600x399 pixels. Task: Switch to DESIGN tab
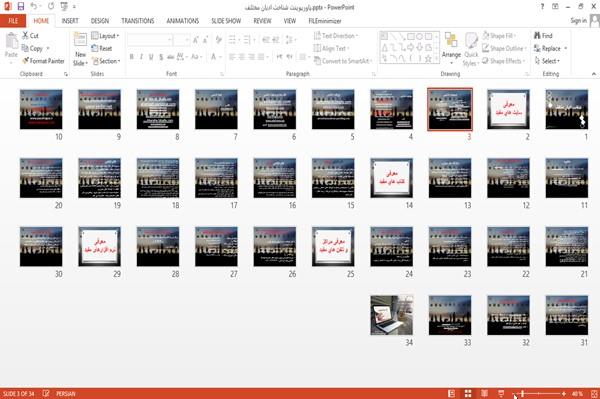tap(100, 21)
